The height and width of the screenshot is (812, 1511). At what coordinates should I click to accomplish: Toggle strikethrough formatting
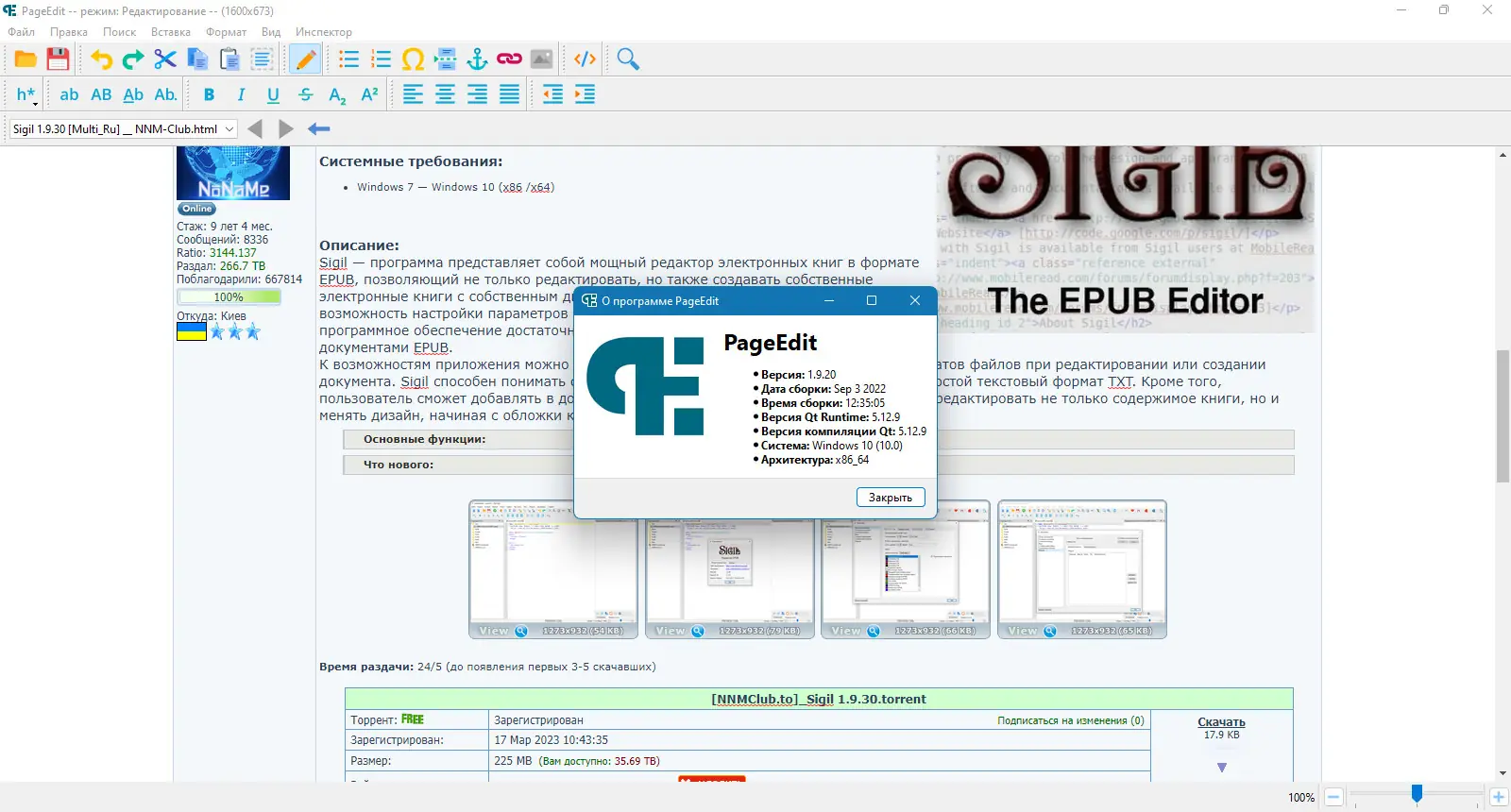click(x=305, y=94)
